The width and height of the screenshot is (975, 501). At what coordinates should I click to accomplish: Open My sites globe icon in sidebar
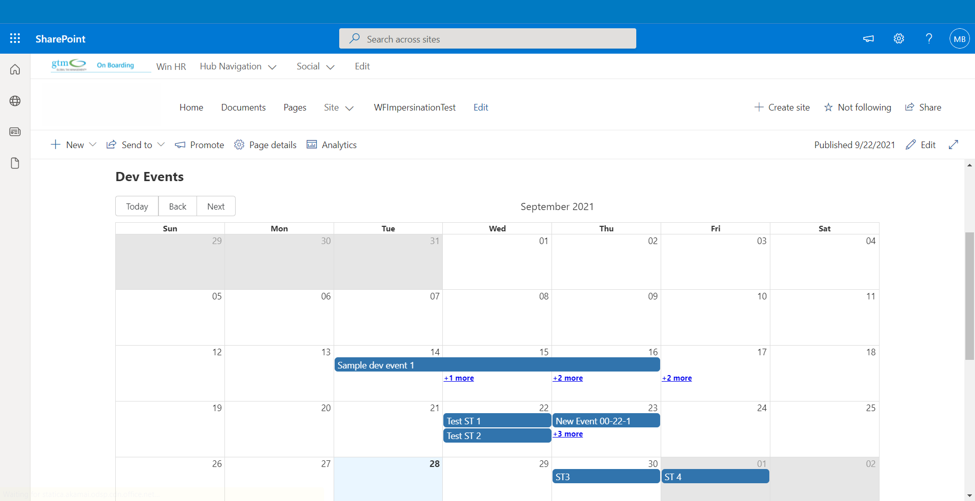tap(15, 101)
